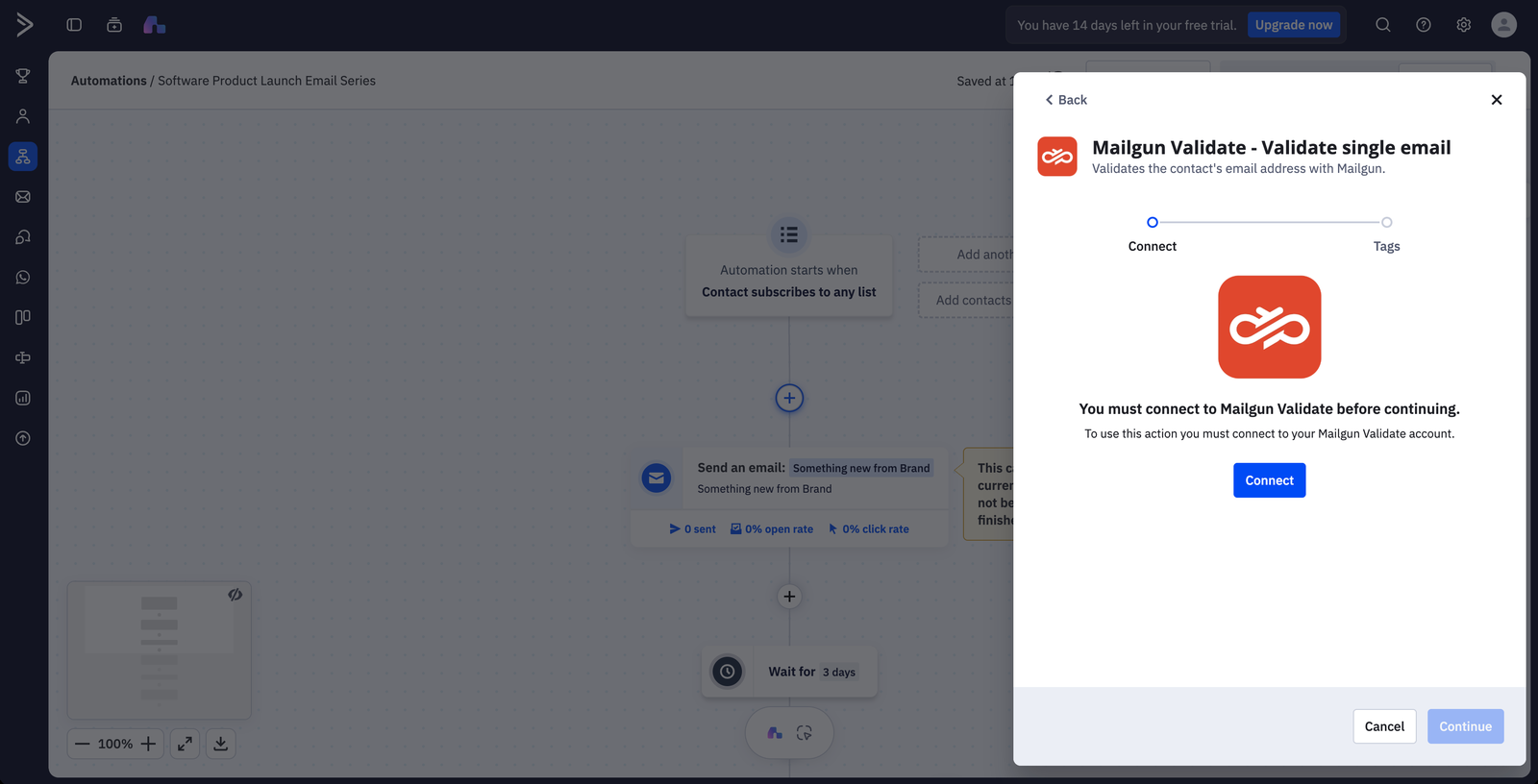Hide the minimap with eye-slash icon
This screenshot has height=784, width=1538.
pos(235,595)
